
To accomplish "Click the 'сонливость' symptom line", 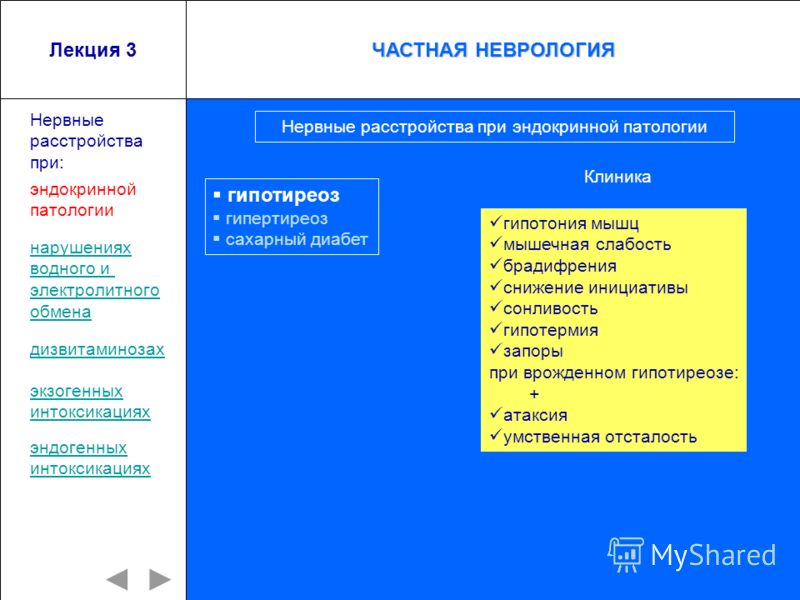I will coord(544,309).
